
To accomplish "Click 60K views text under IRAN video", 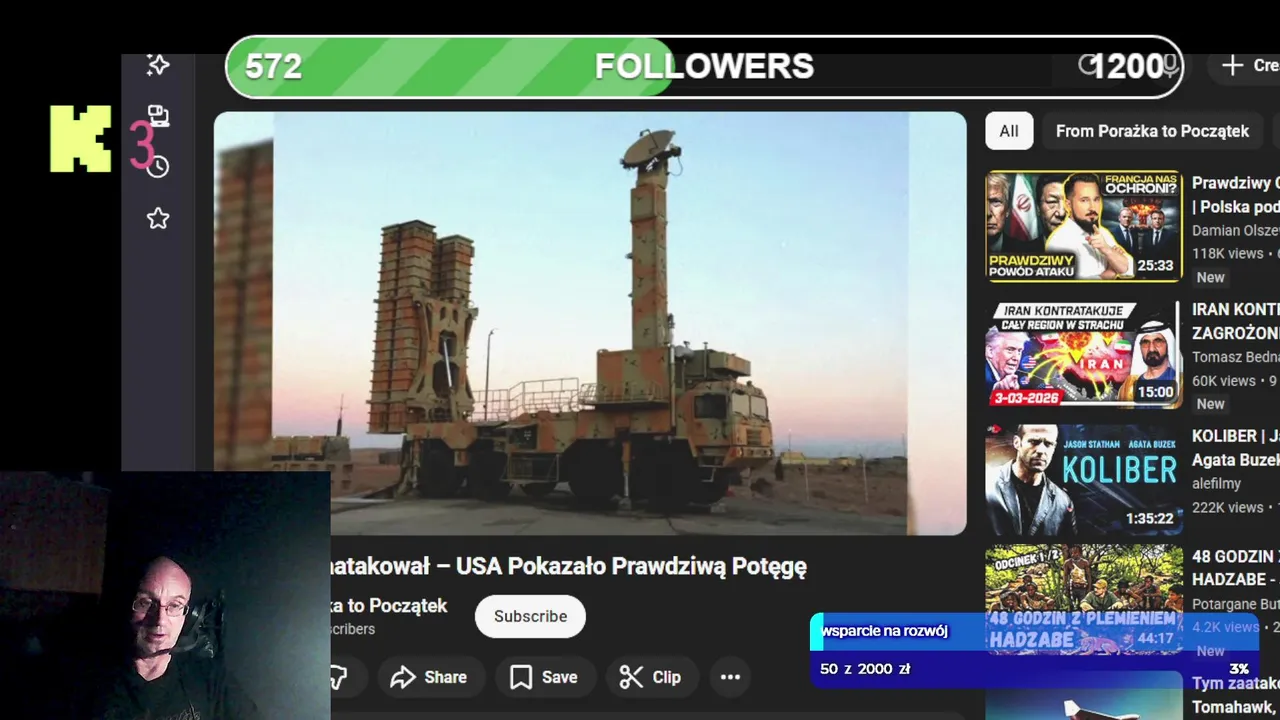I will 1223,381.
